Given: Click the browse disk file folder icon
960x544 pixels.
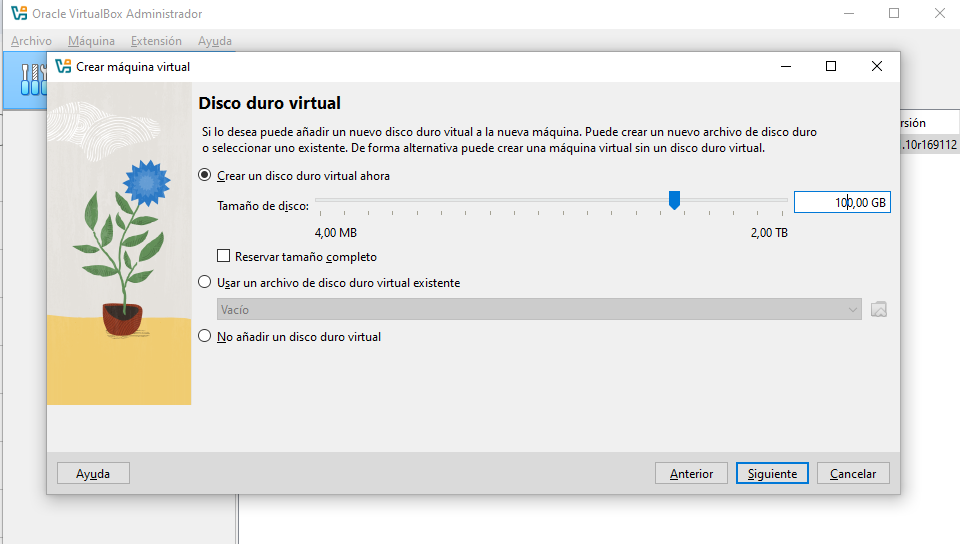Looking at the screenshot, I should (879, 310).
